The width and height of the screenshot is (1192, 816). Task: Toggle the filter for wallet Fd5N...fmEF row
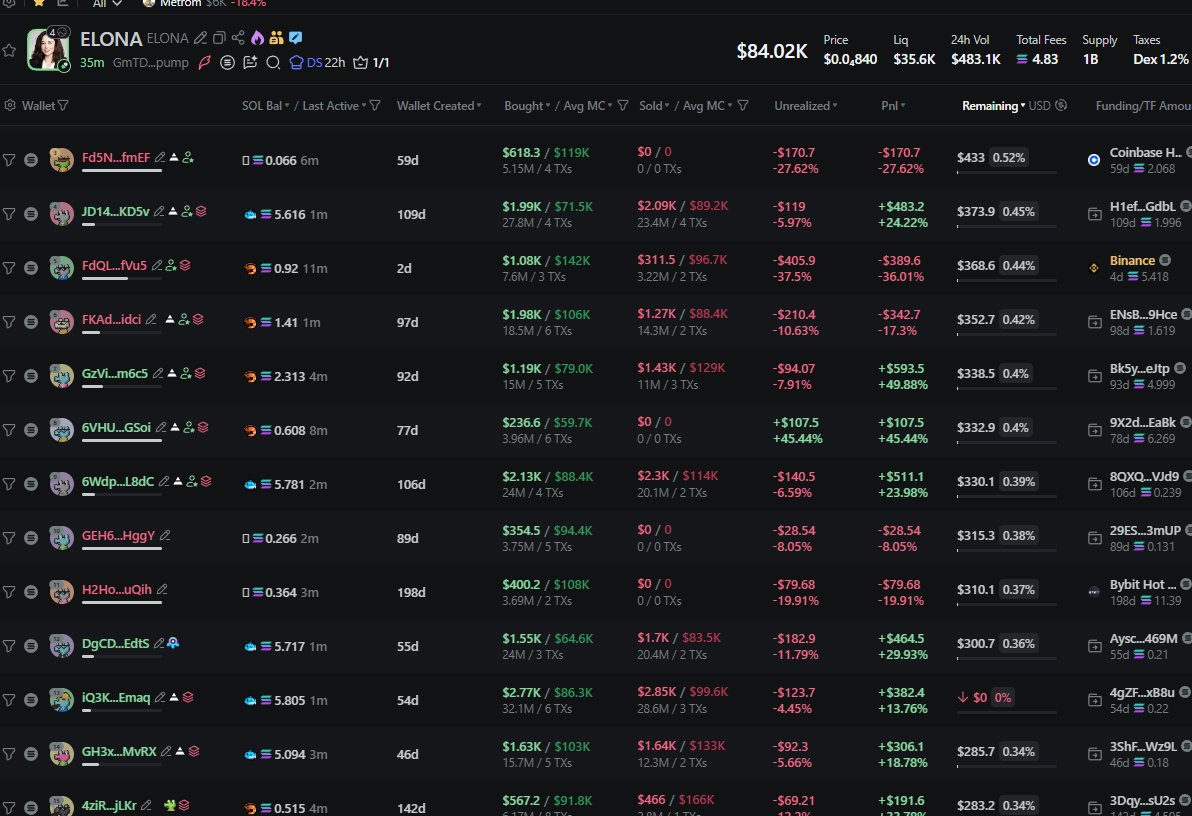pos(9,158)
